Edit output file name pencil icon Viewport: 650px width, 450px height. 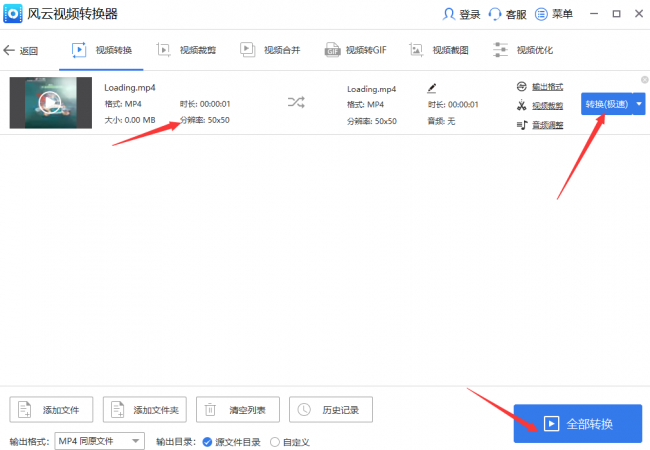coord(432,88)
